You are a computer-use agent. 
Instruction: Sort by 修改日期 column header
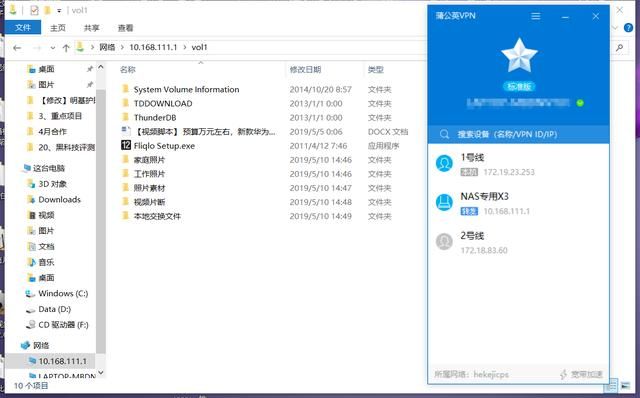(305, 69)
